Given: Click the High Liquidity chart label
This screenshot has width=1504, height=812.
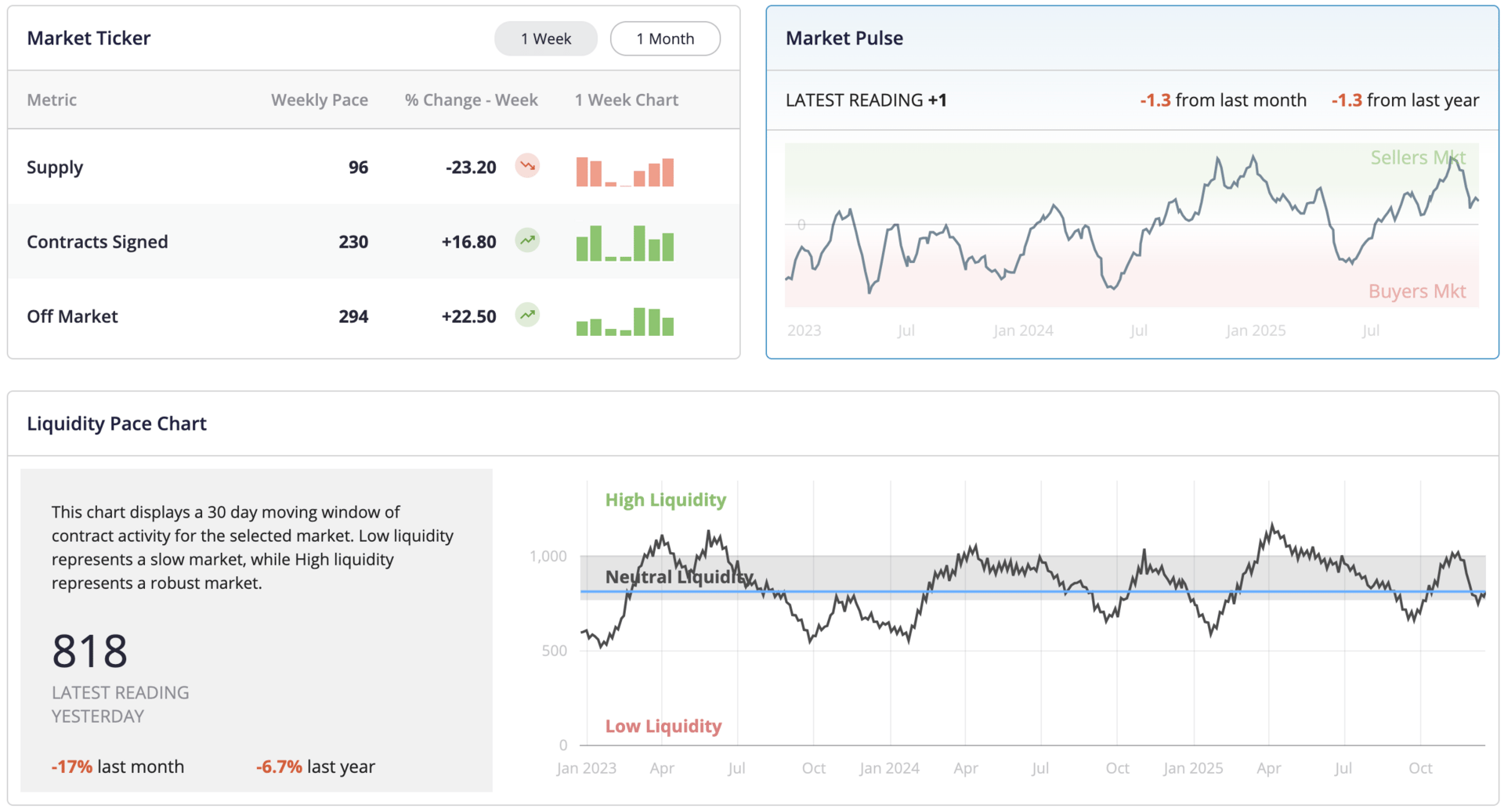Looking at the screenshot, I should pyautogui.click(x=665, y=500).
